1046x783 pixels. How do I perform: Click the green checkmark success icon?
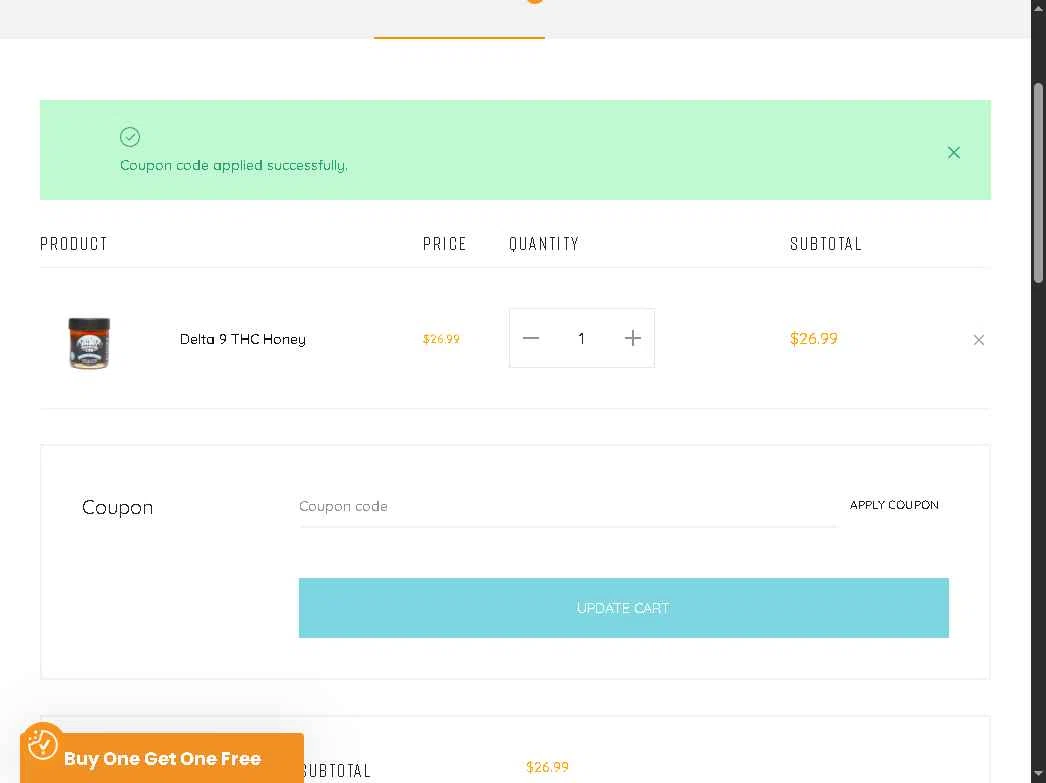pos(130,137)
